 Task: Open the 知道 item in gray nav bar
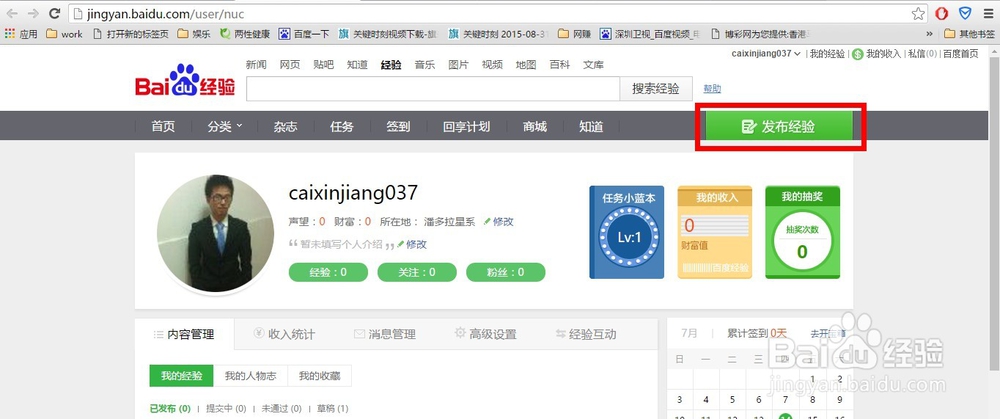coord(591,126)
